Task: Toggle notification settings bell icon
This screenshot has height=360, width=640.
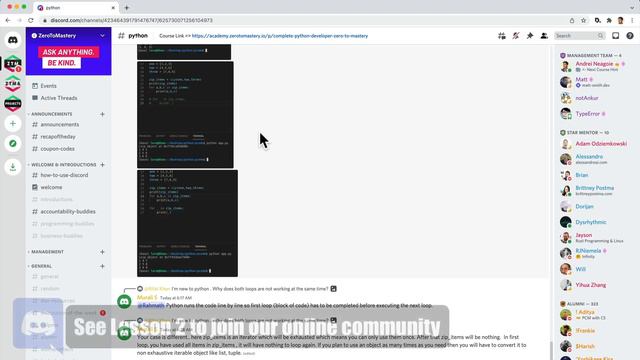Action: pos(516,36)
